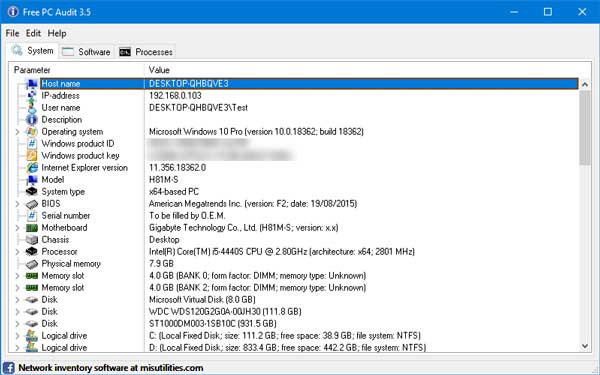The height and width of the screenshot is (375, 600).
Task: Switch to the Processes tab
Action: pyautogui.click(x=145, y=52)
